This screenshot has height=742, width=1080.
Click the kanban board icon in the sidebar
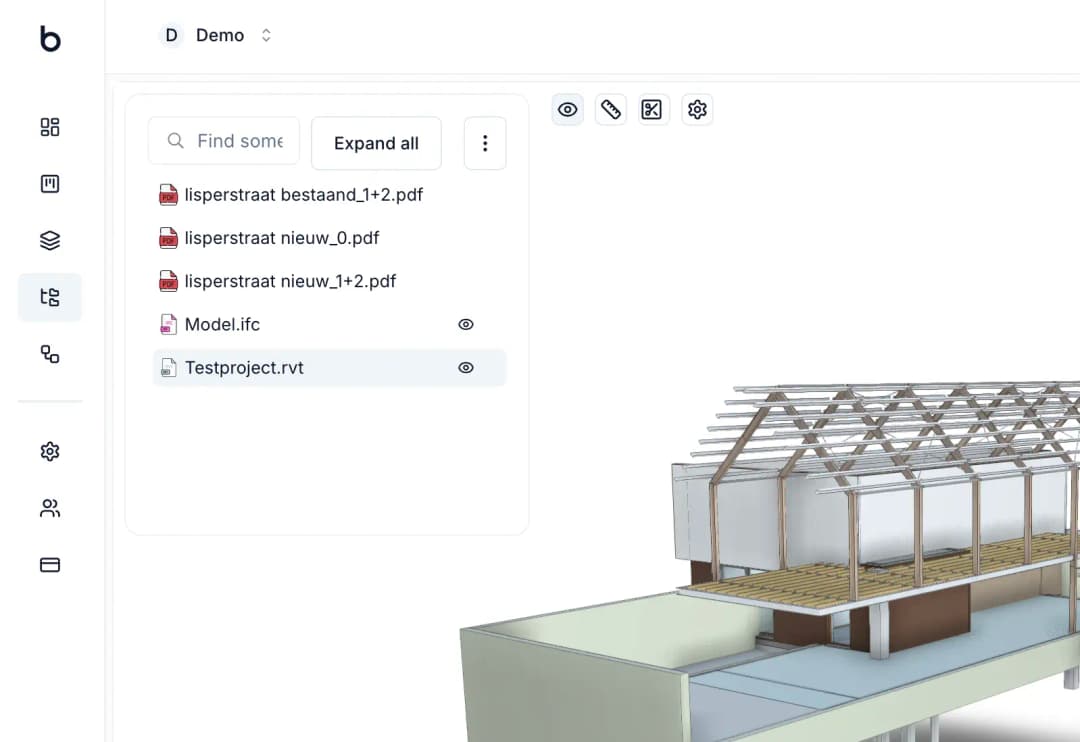pyautogui.click(x=49, y=183)
